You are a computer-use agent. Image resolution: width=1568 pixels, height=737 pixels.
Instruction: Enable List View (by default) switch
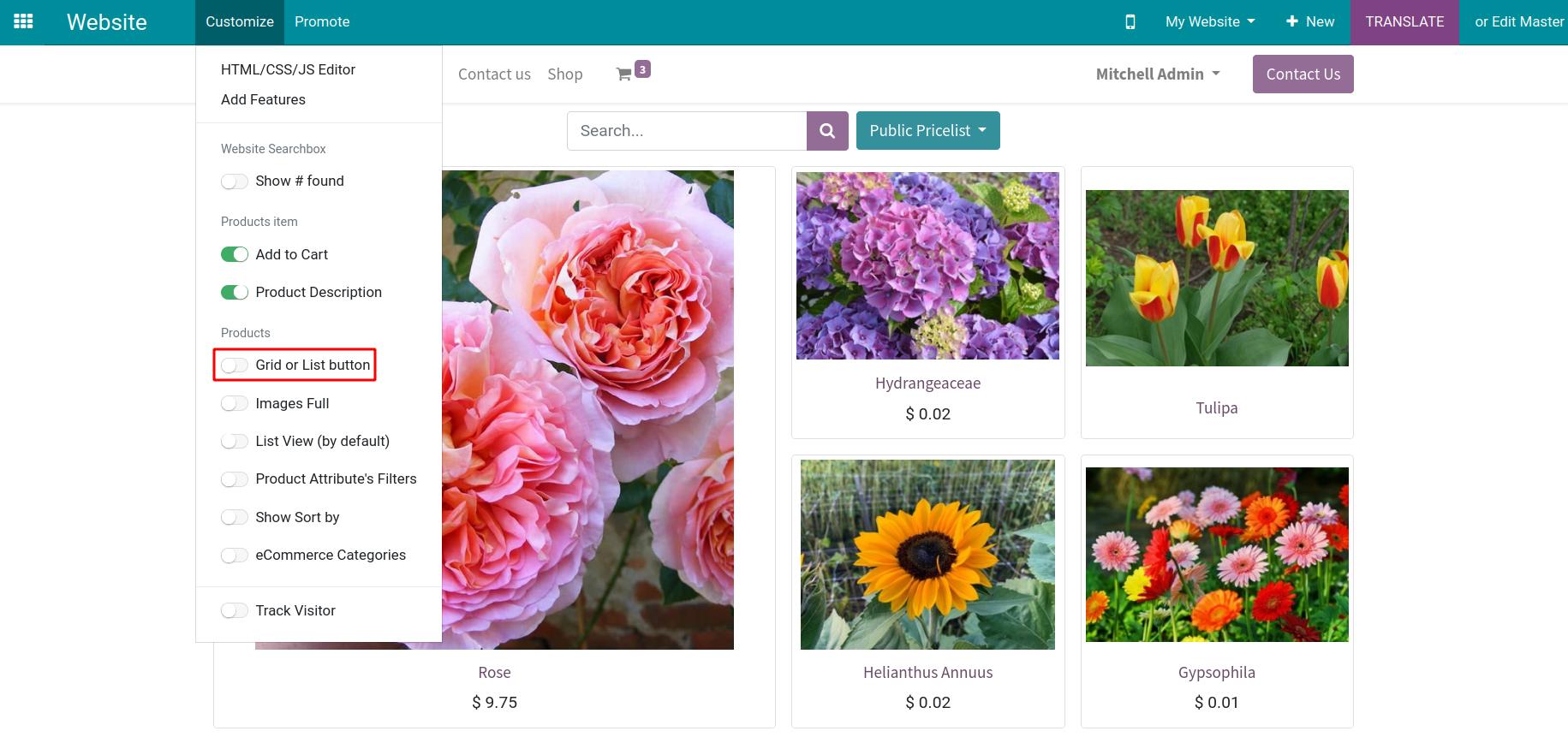point(235,441)
